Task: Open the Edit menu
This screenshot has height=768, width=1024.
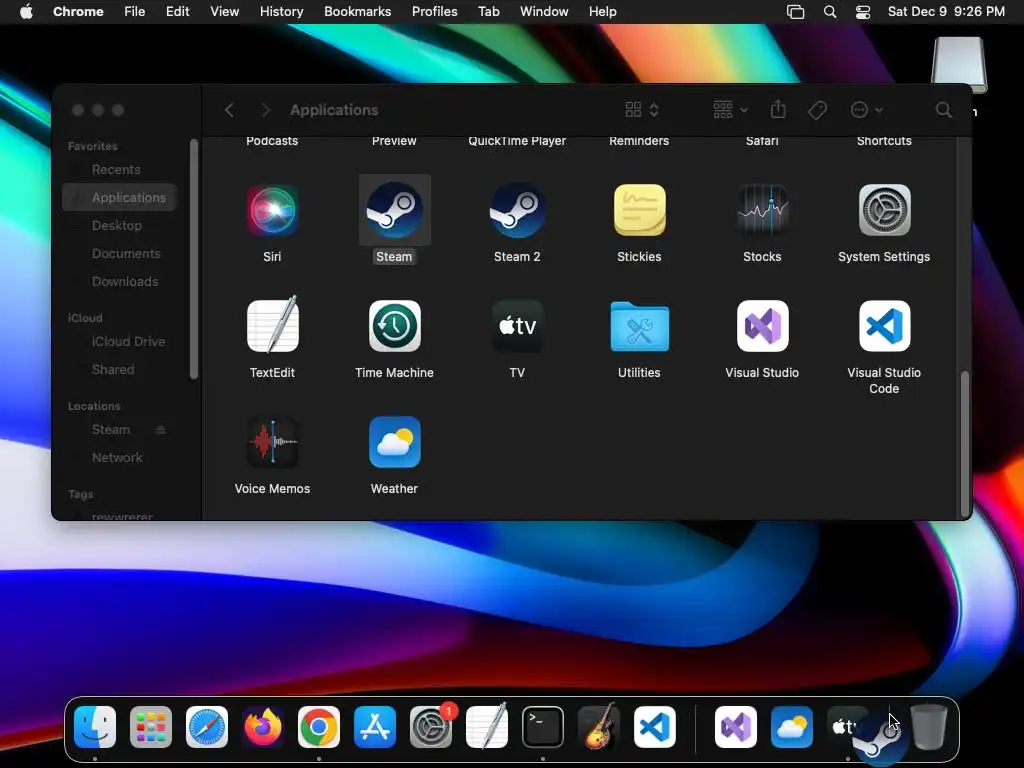Action: click(x=178, y=12)
